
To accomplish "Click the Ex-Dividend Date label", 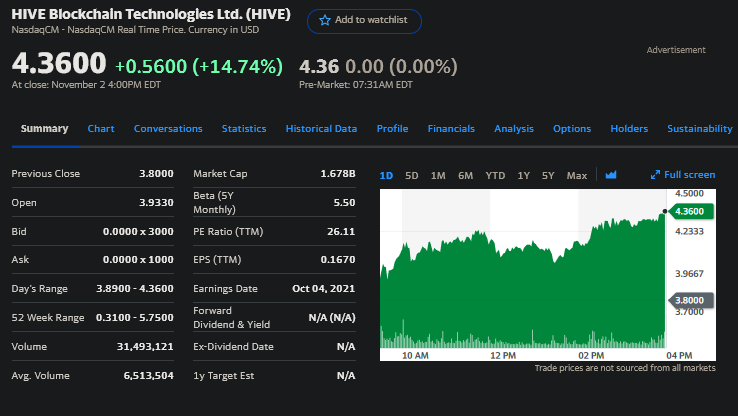I will 233,347.
